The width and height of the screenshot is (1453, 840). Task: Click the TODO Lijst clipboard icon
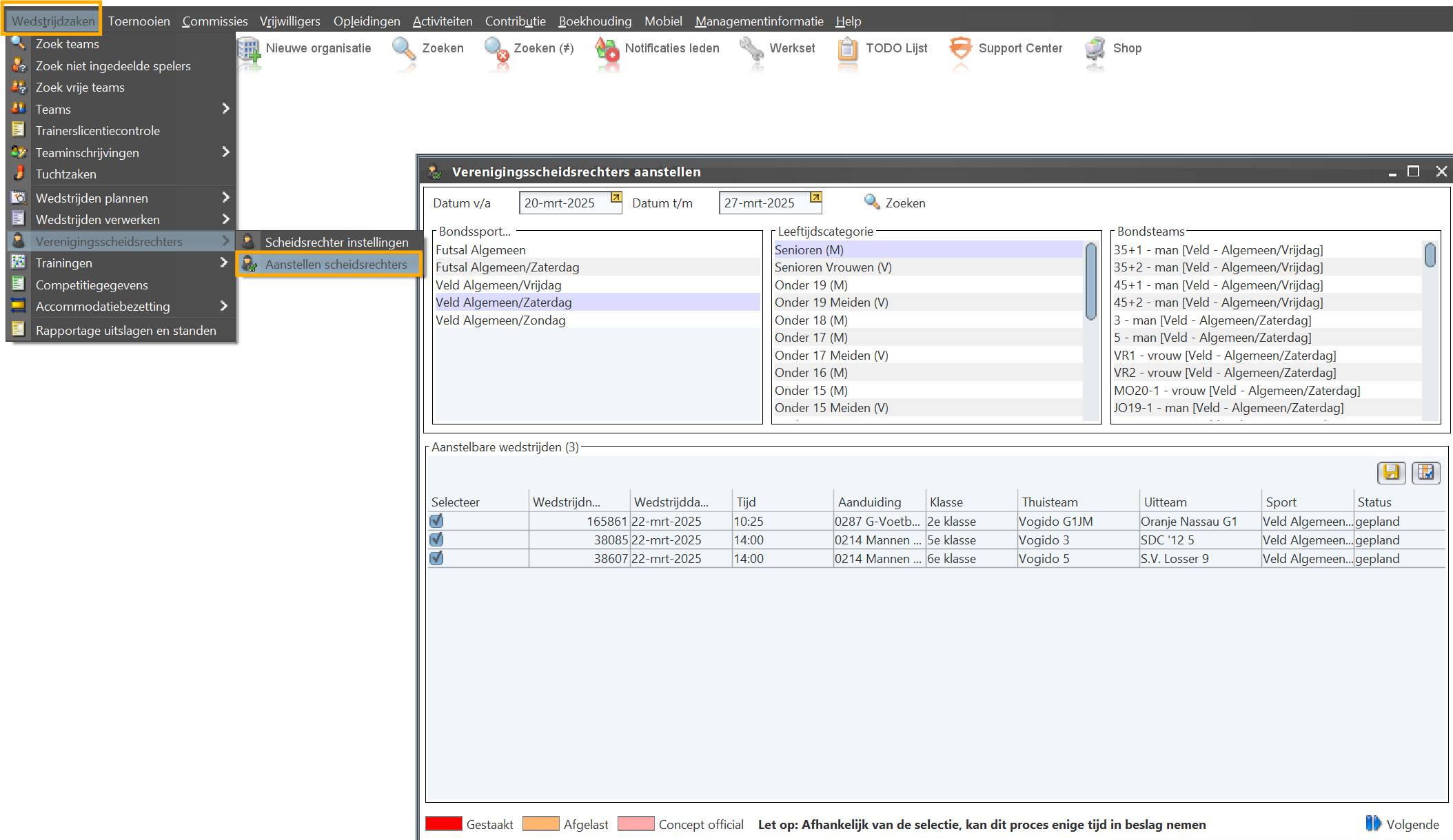[847, 50]
